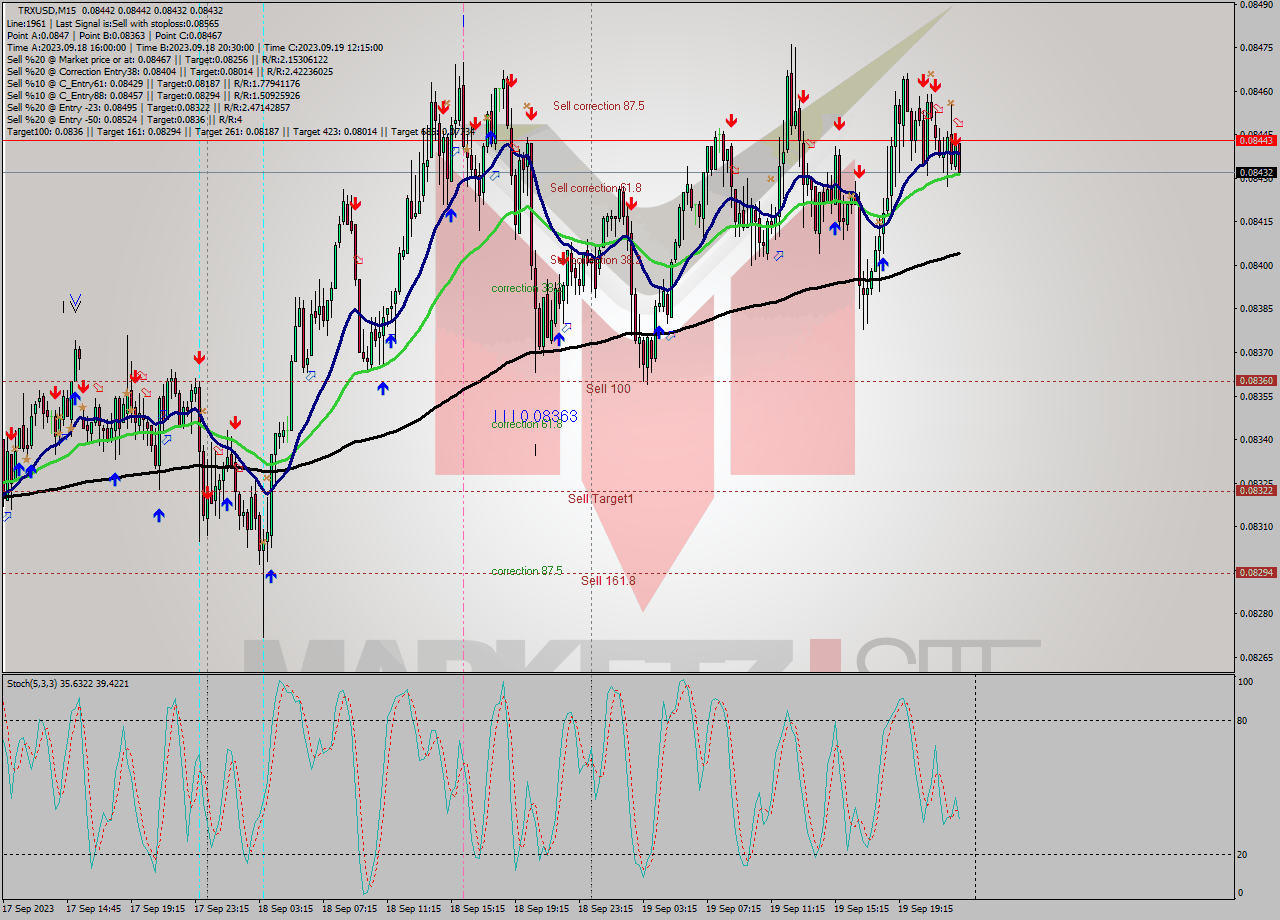Click the 'Target100: 0.0836' targets line
The width and height of the screenshot is (1280, 920).
click(x=240, y=131)
